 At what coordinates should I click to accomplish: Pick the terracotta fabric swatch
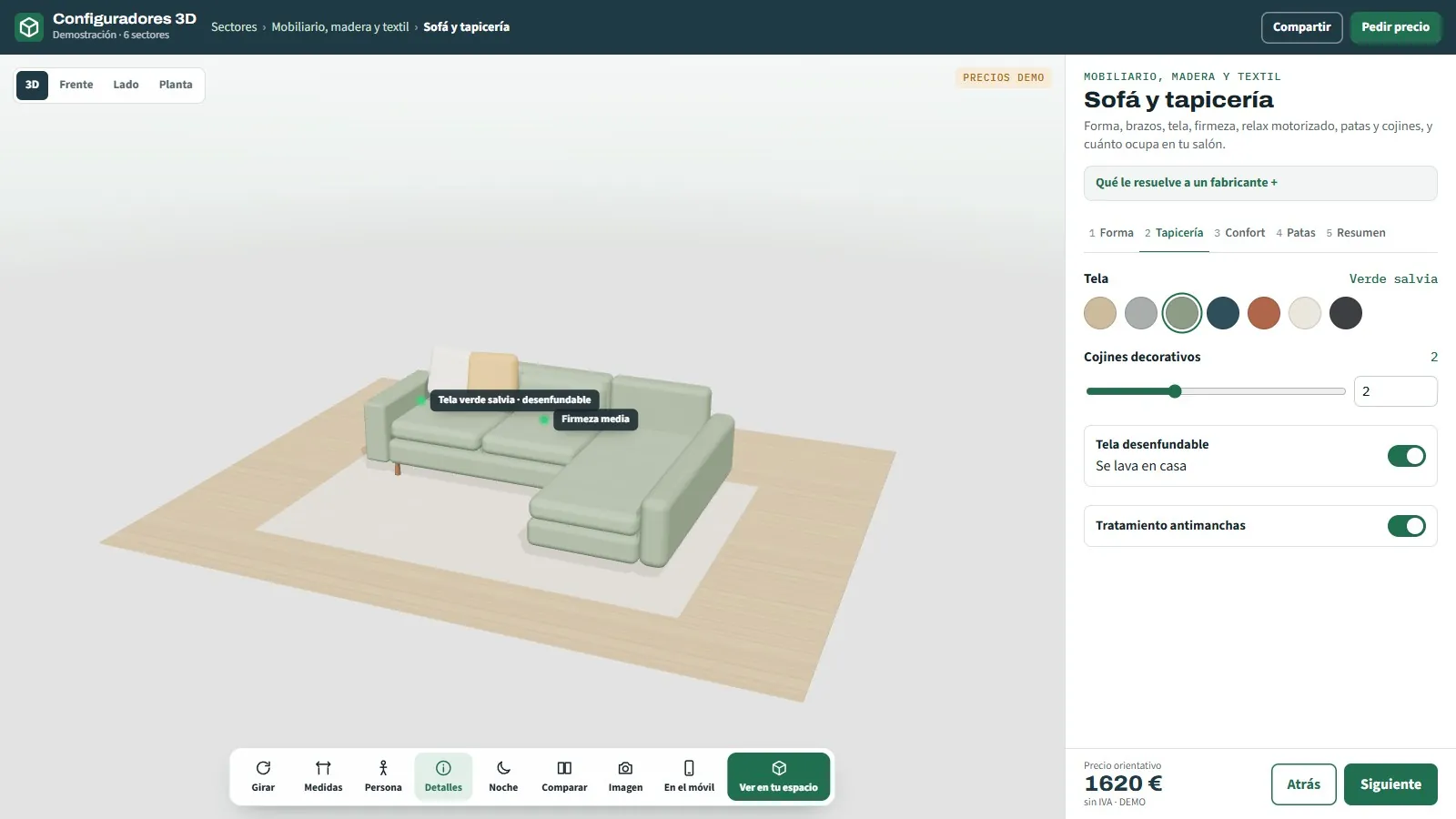click(x=1264, y=313)
